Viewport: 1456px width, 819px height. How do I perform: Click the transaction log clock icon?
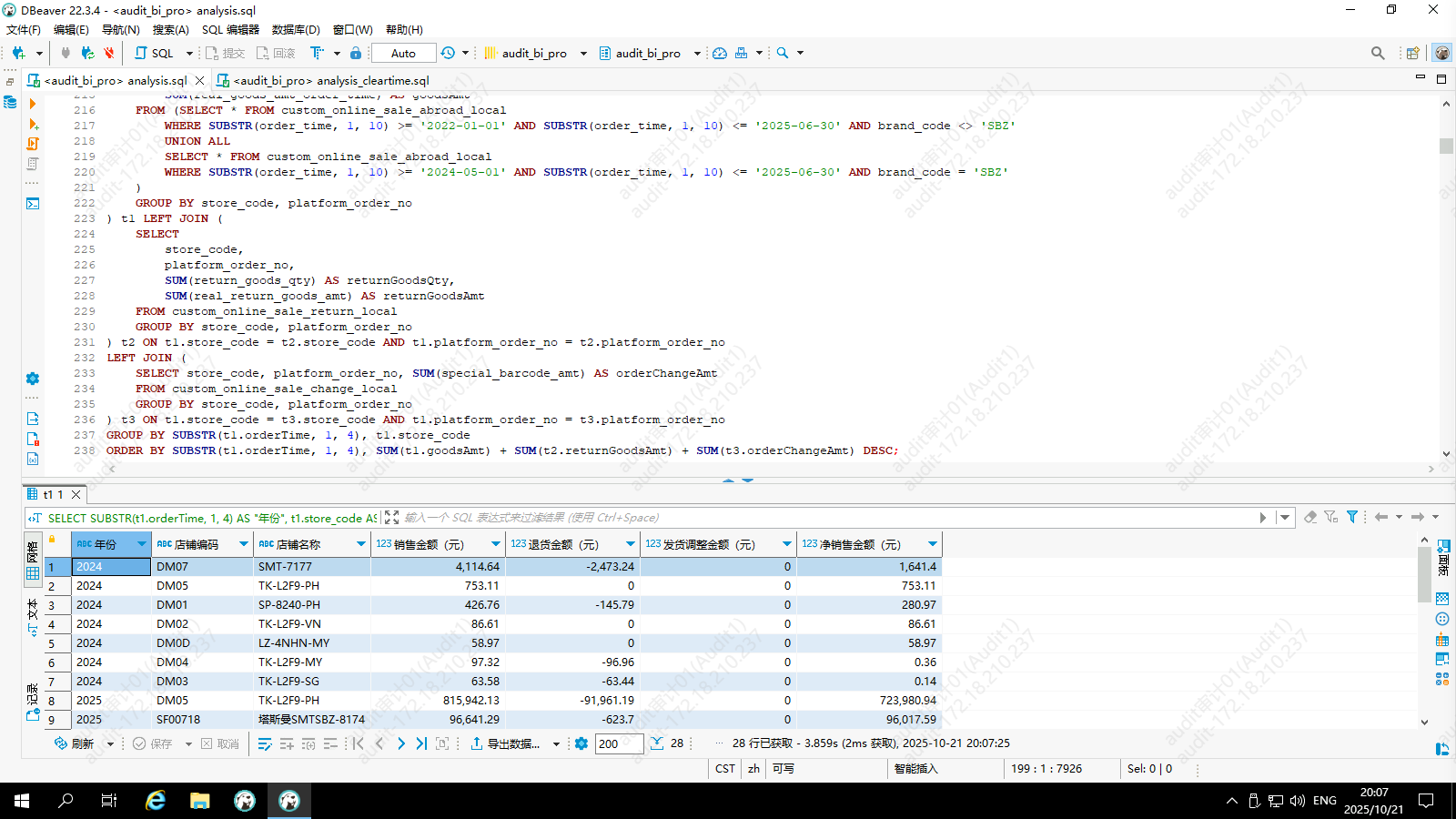coord(448,53)
